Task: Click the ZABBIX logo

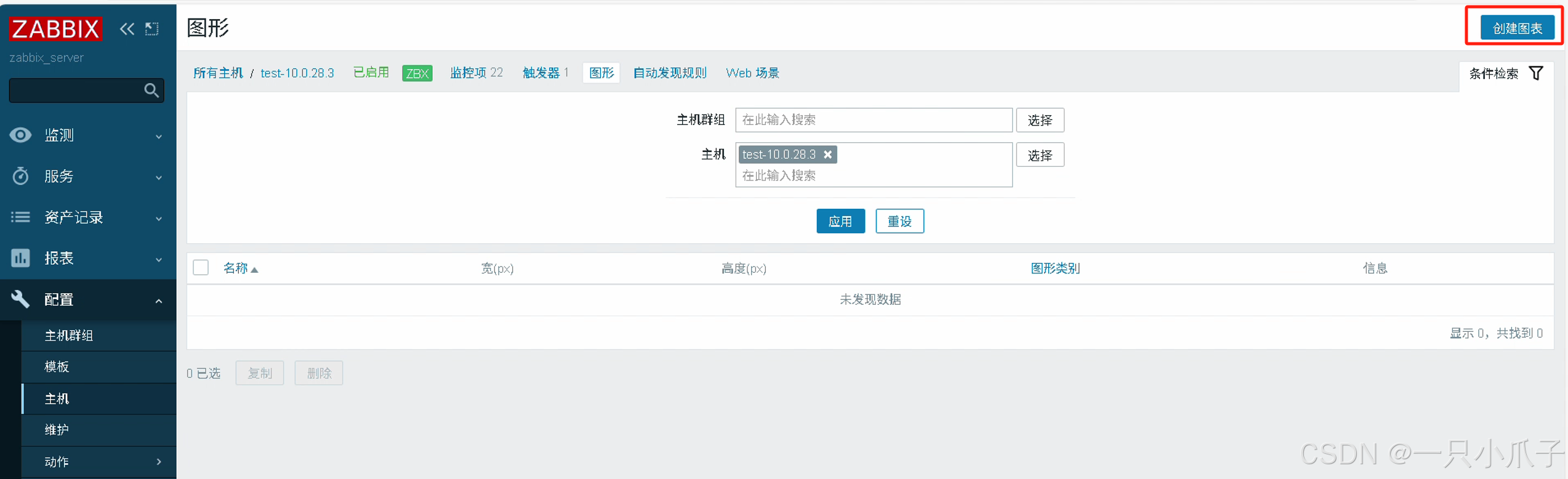Action: click(55, 28)
